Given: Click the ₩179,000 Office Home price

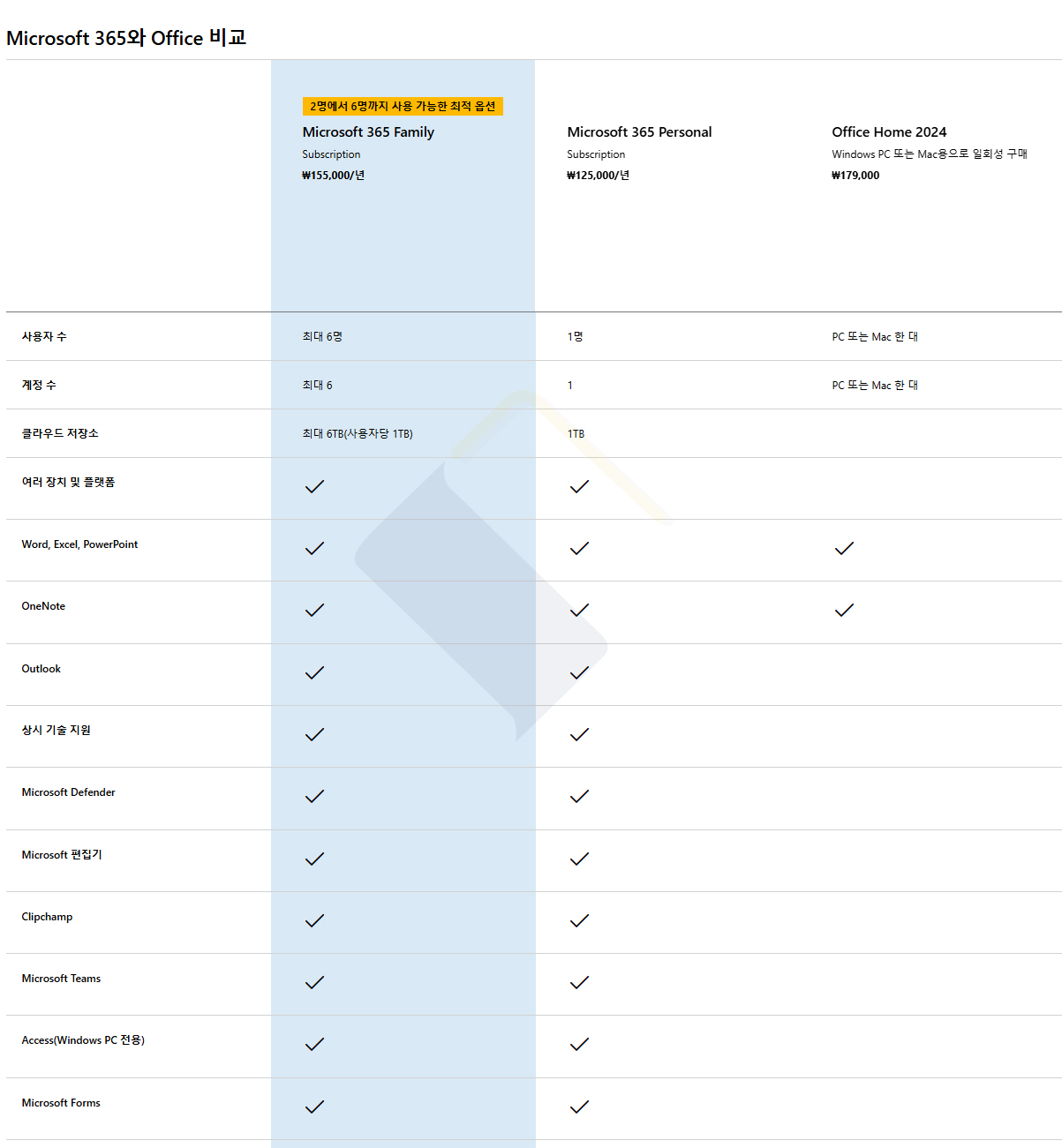Looking at the screenshot, I should (x=855, y=176).
